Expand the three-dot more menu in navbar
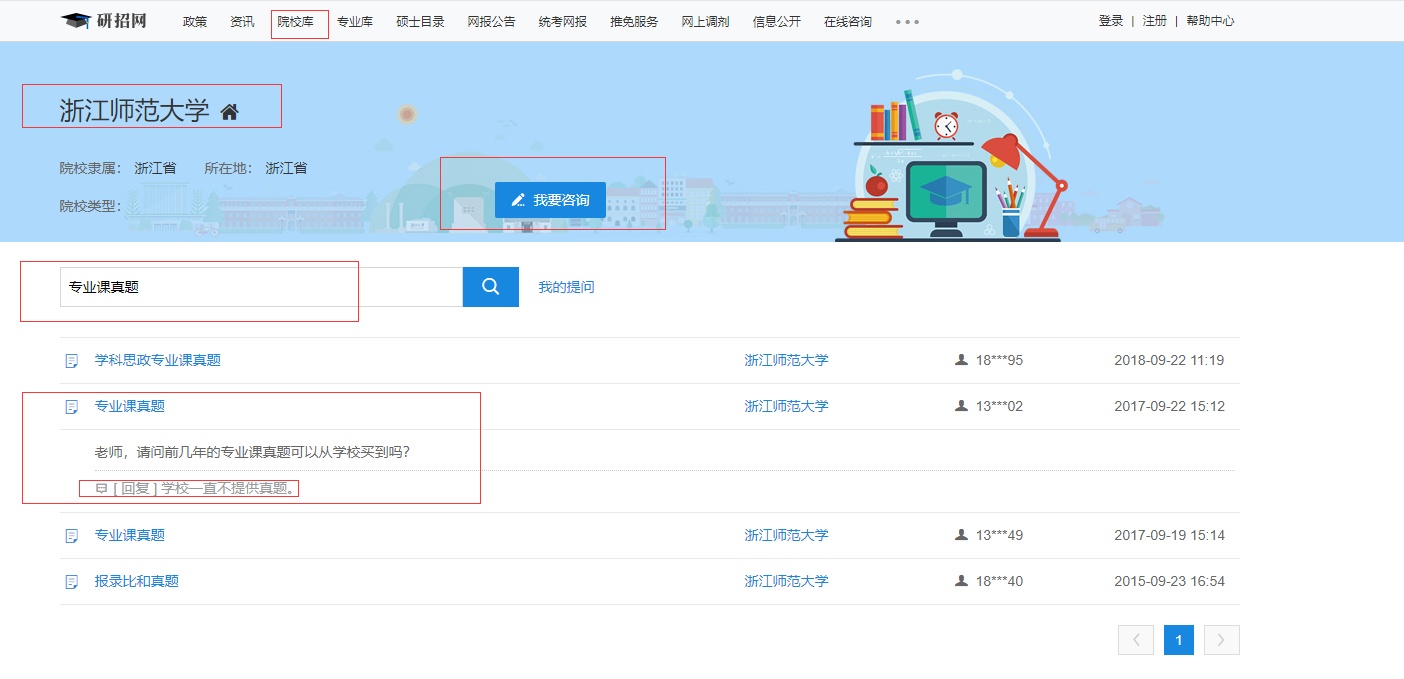This screenshot has height=679, width=1404. [x=907, y=22]
